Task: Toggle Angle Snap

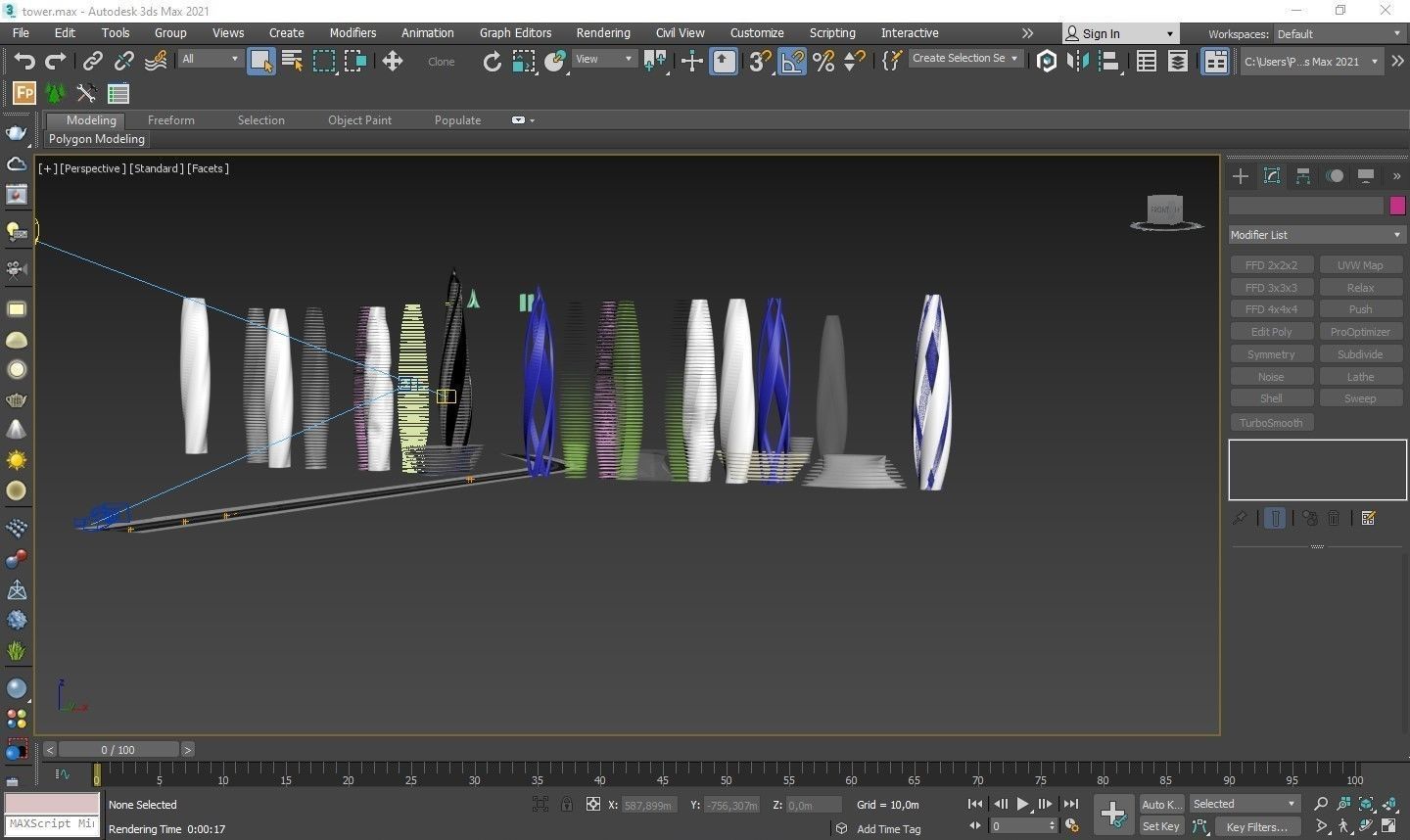Action: click(x=791, y=62)
